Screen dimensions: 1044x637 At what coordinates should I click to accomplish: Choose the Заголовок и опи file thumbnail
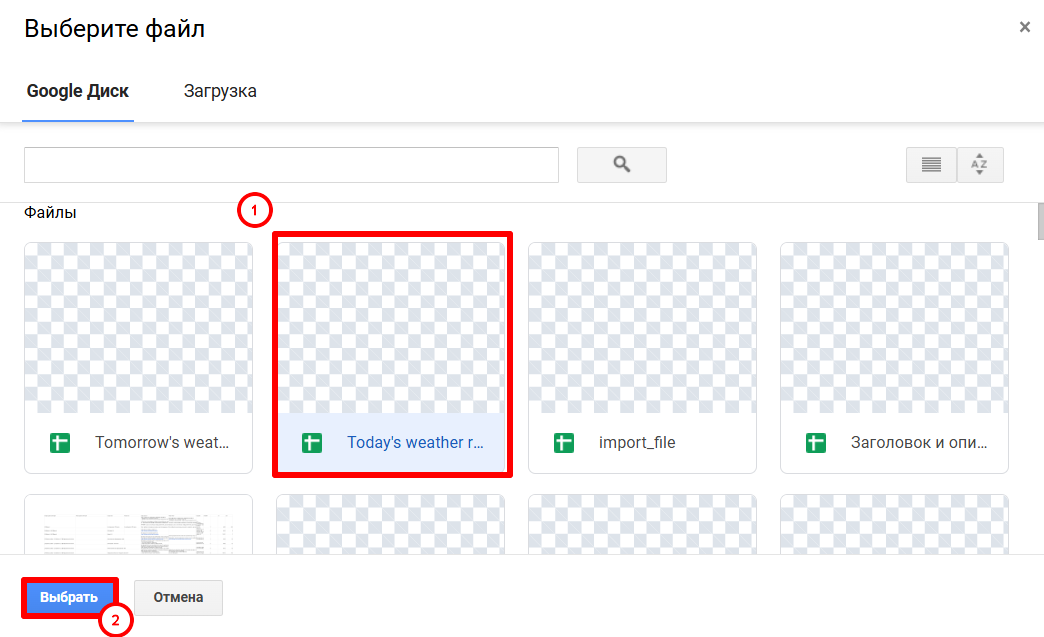[x=894, y=328]
